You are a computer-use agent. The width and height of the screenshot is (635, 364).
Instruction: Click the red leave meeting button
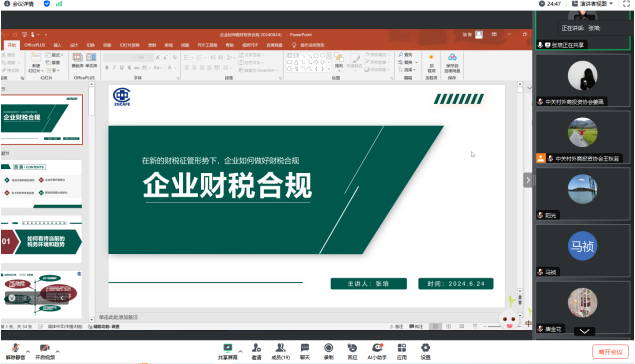(610, 351)
